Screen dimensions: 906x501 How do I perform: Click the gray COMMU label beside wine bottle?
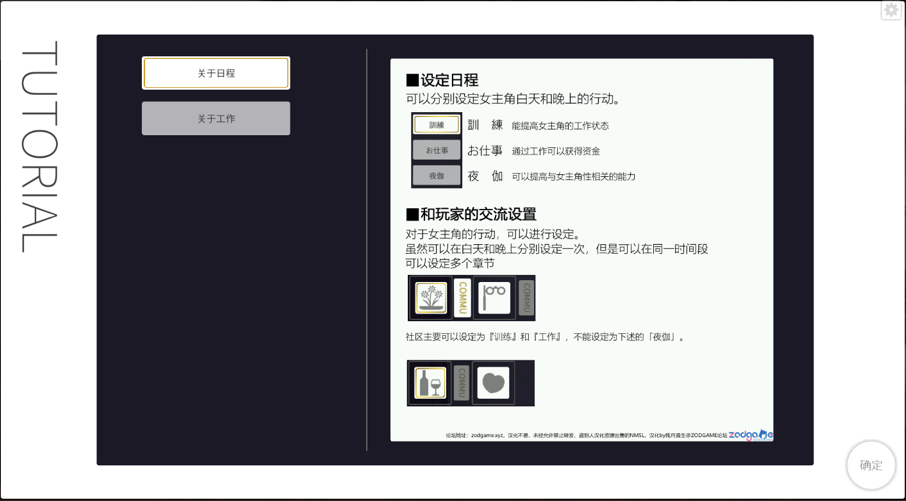(x=461, y=383)
